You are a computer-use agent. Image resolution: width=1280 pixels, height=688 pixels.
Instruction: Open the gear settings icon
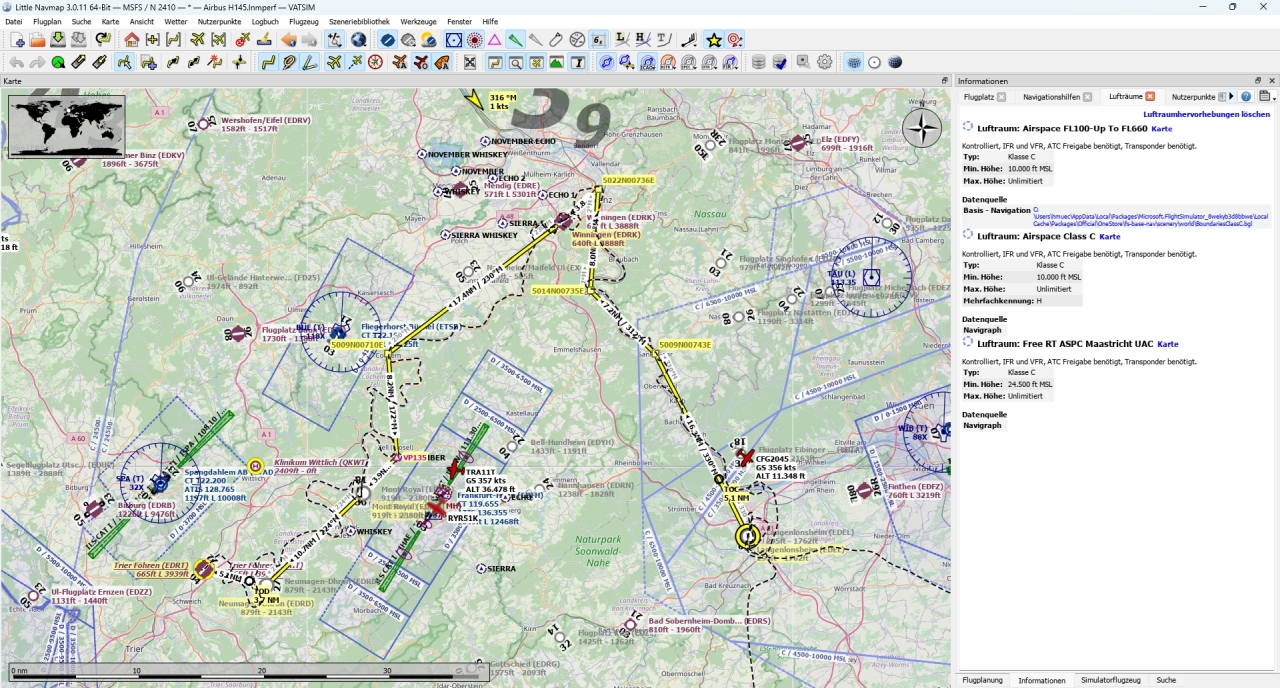(x=825, y=62)
